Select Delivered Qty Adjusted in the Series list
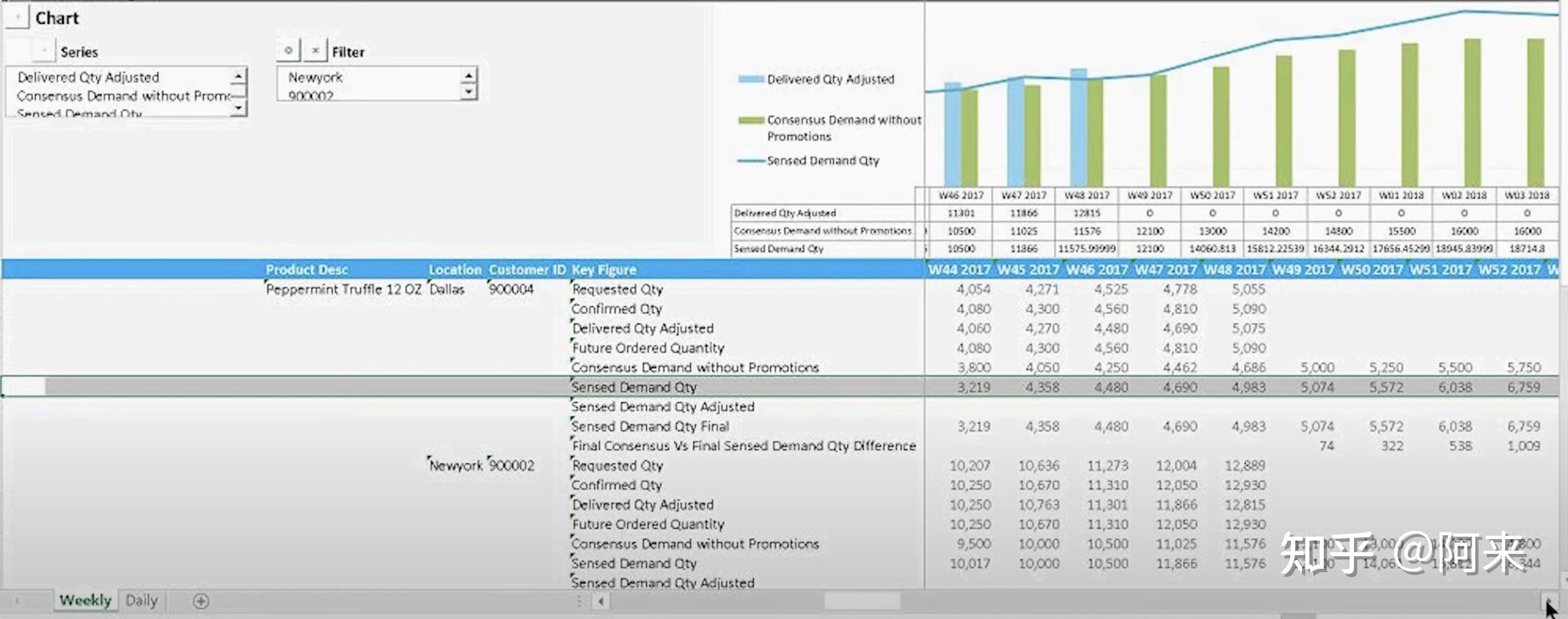The image size is (1568, 619). tap(89, 77)
